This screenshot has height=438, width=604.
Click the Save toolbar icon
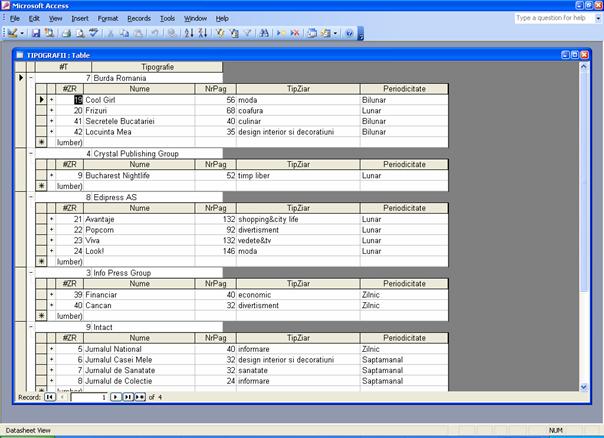35,33
